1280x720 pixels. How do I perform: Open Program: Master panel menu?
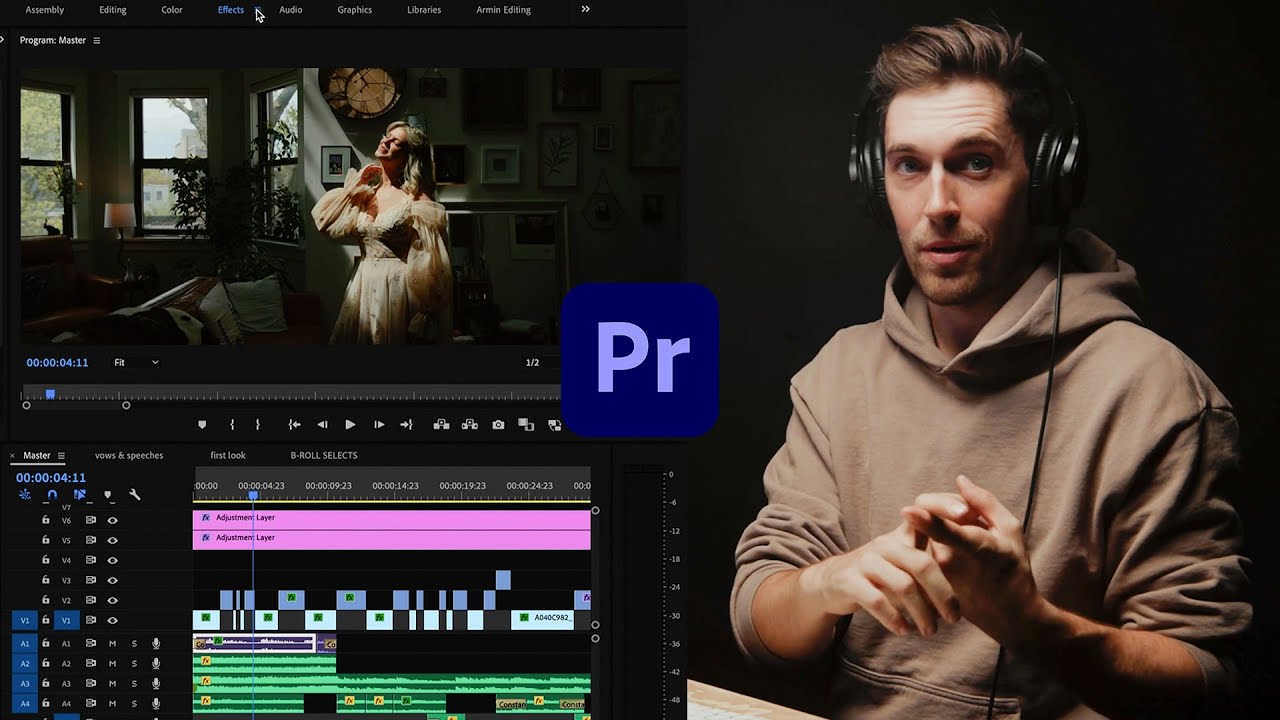pyautogui.click(x=97, y=41)
